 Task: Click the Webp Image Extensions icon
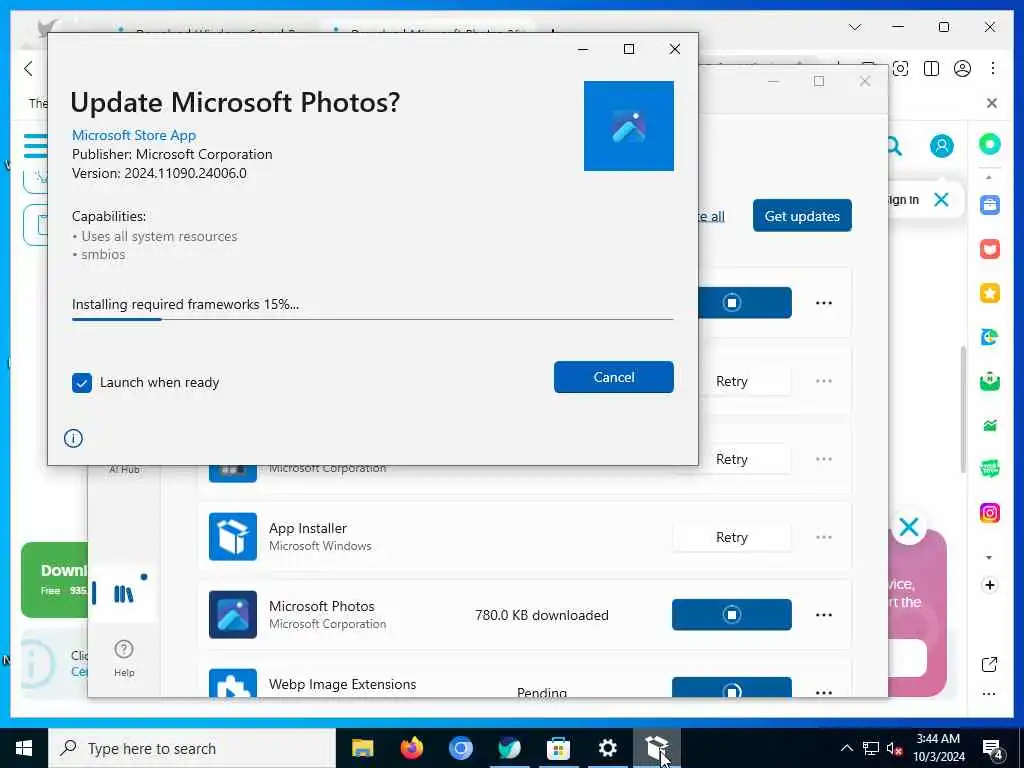[233, 683]
